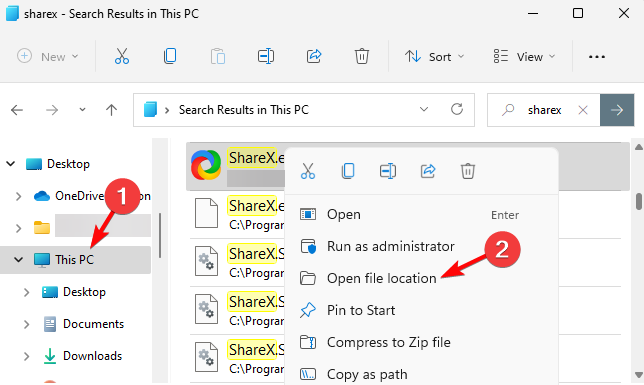Refresh the search results with the reload icon

(x=457, y=109)
